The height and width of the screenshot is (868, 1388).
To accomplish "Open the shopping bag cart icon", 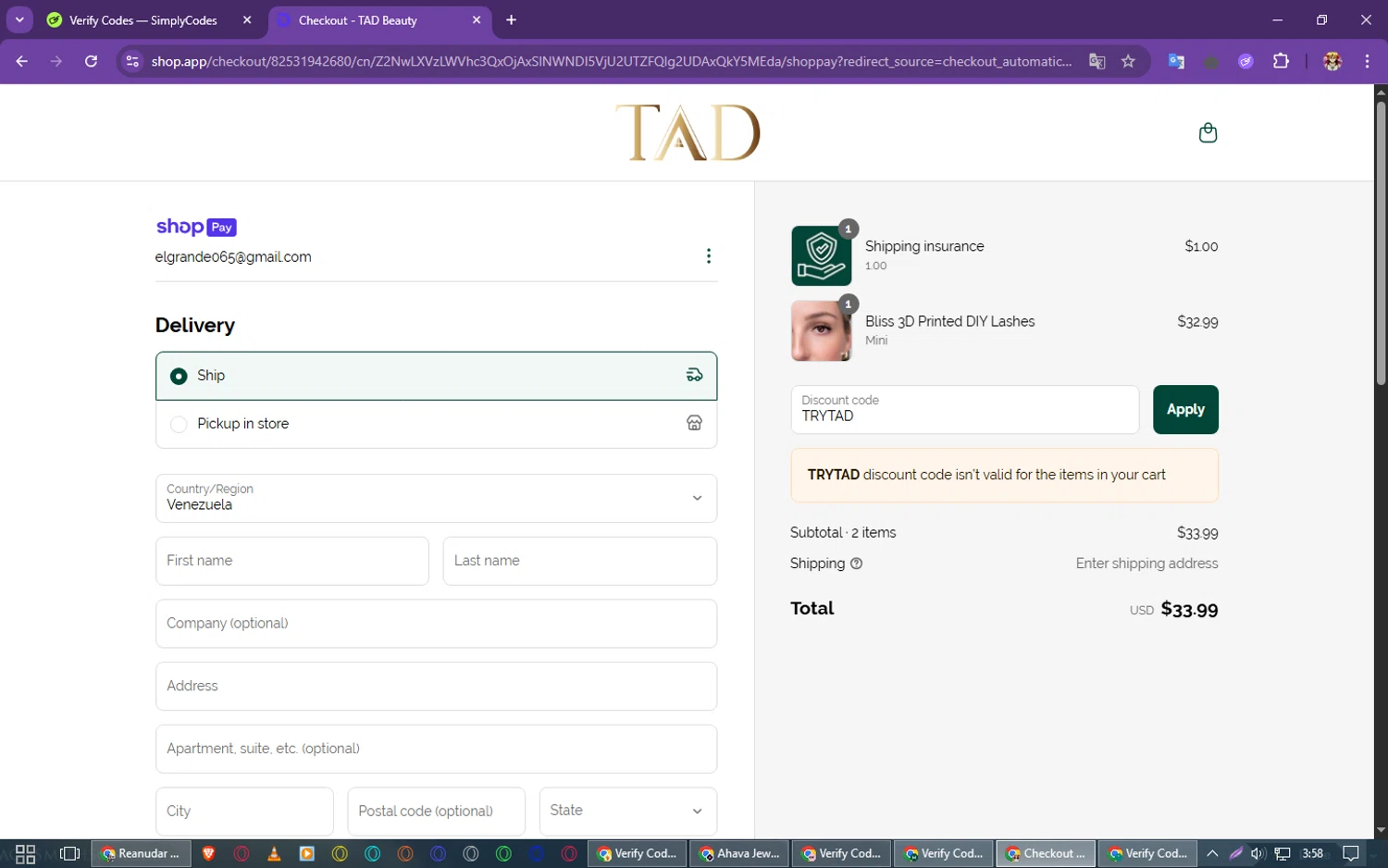I will point(1208,132).
